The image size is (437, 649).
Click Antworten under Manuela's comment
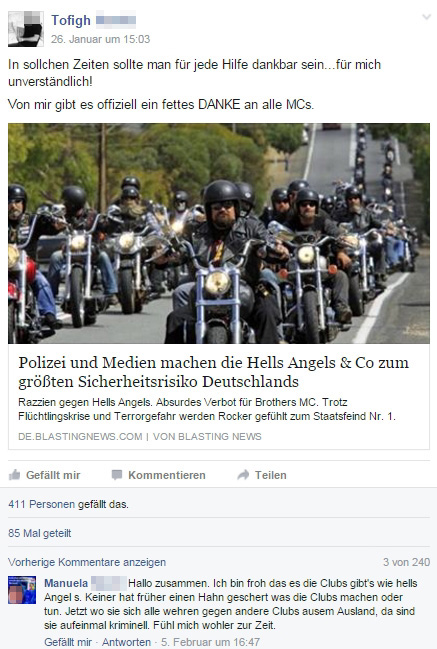click(126, 642)
